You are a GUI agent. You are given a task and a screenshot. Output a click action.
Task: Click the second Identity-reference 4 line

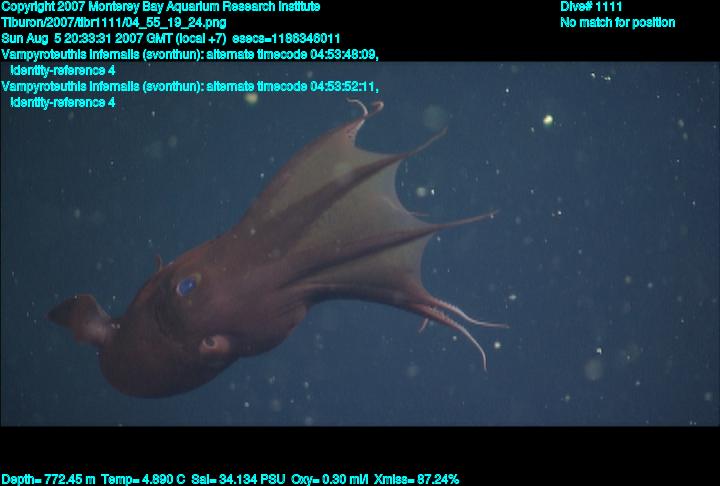tap(62, 102)
